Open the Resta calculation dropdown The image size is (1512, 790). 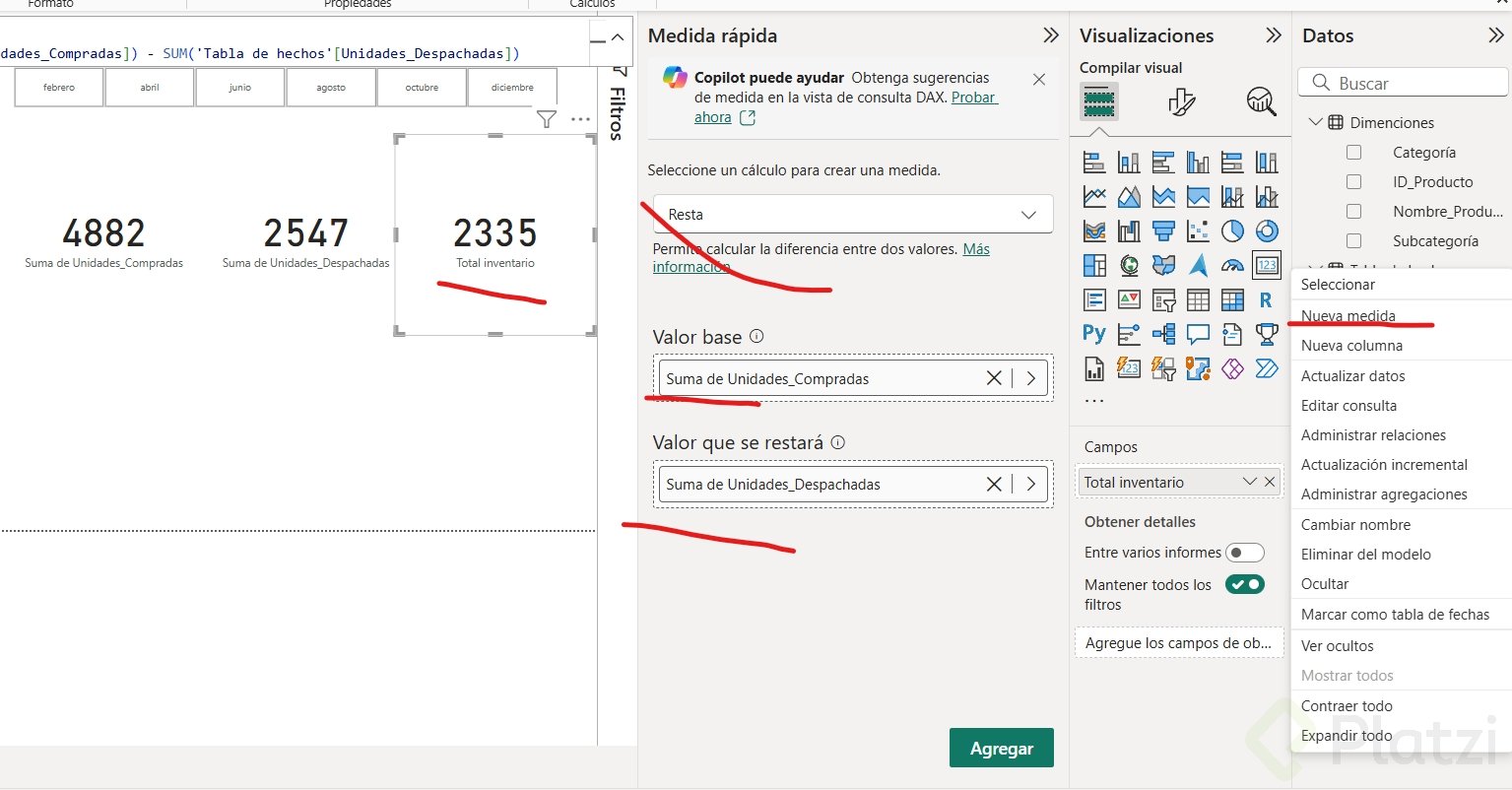point(853,215)
